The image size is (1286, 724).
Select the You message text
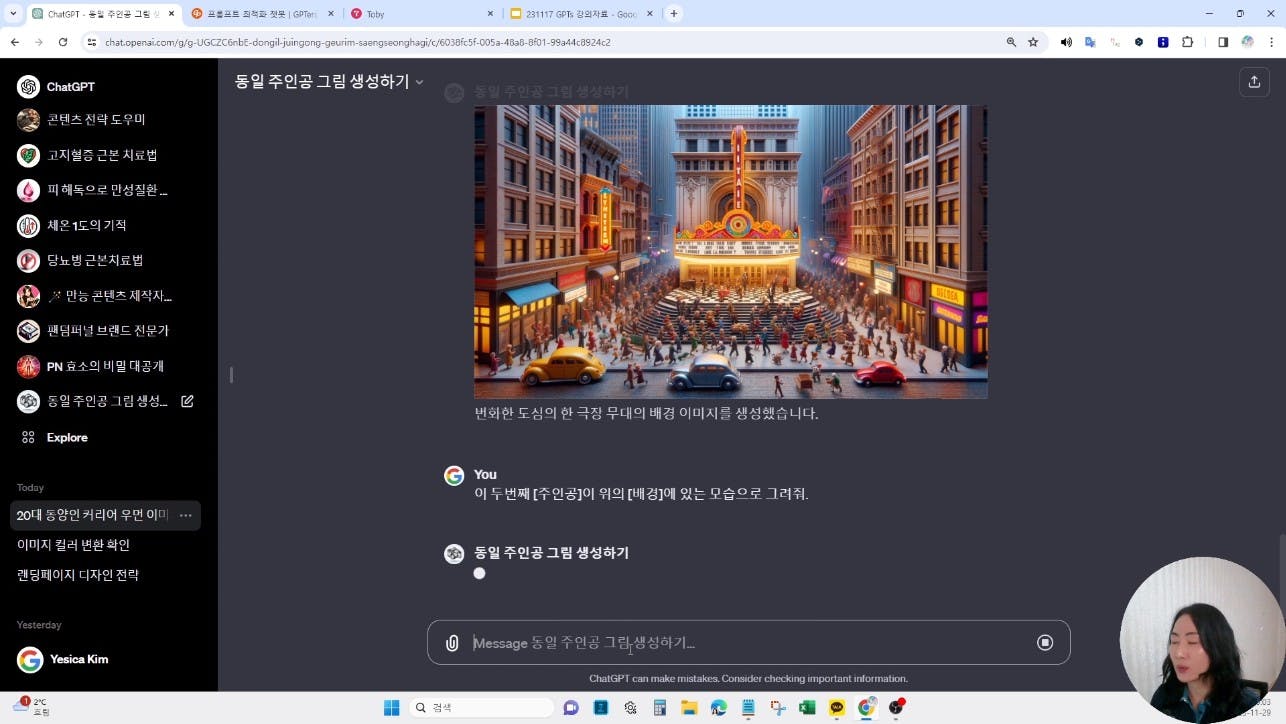(641, 494)
